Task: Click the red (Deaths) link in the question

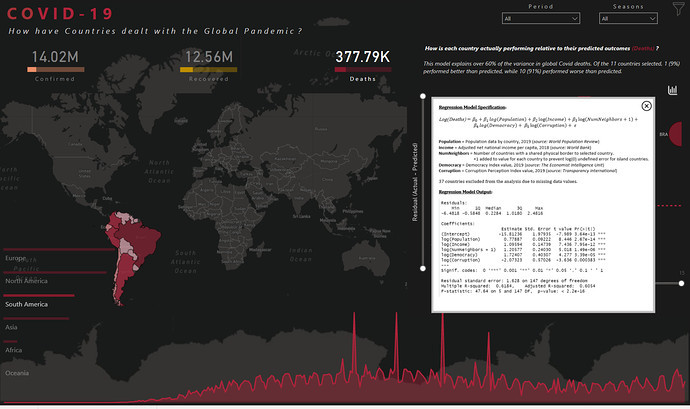Action: 643,48
